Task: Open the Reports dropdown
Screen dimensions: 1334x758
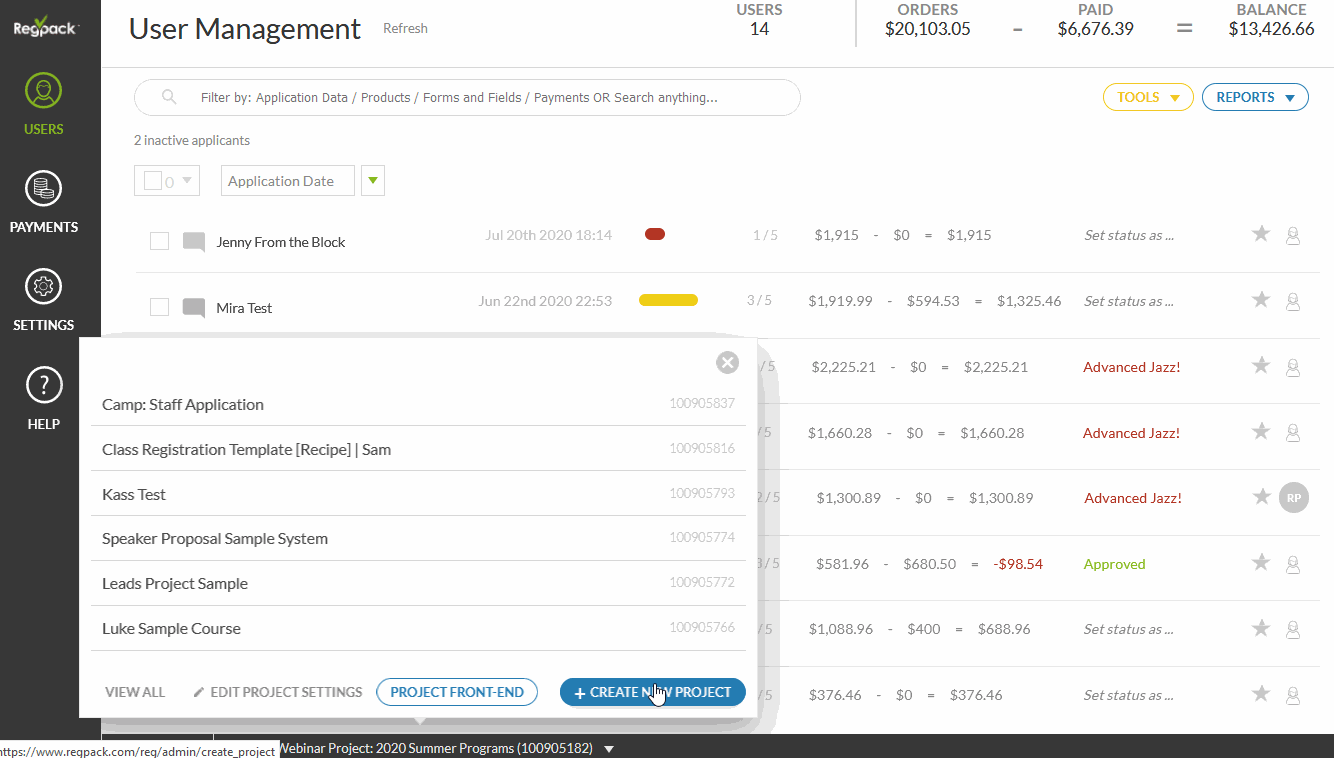Action: point(1254,97)
